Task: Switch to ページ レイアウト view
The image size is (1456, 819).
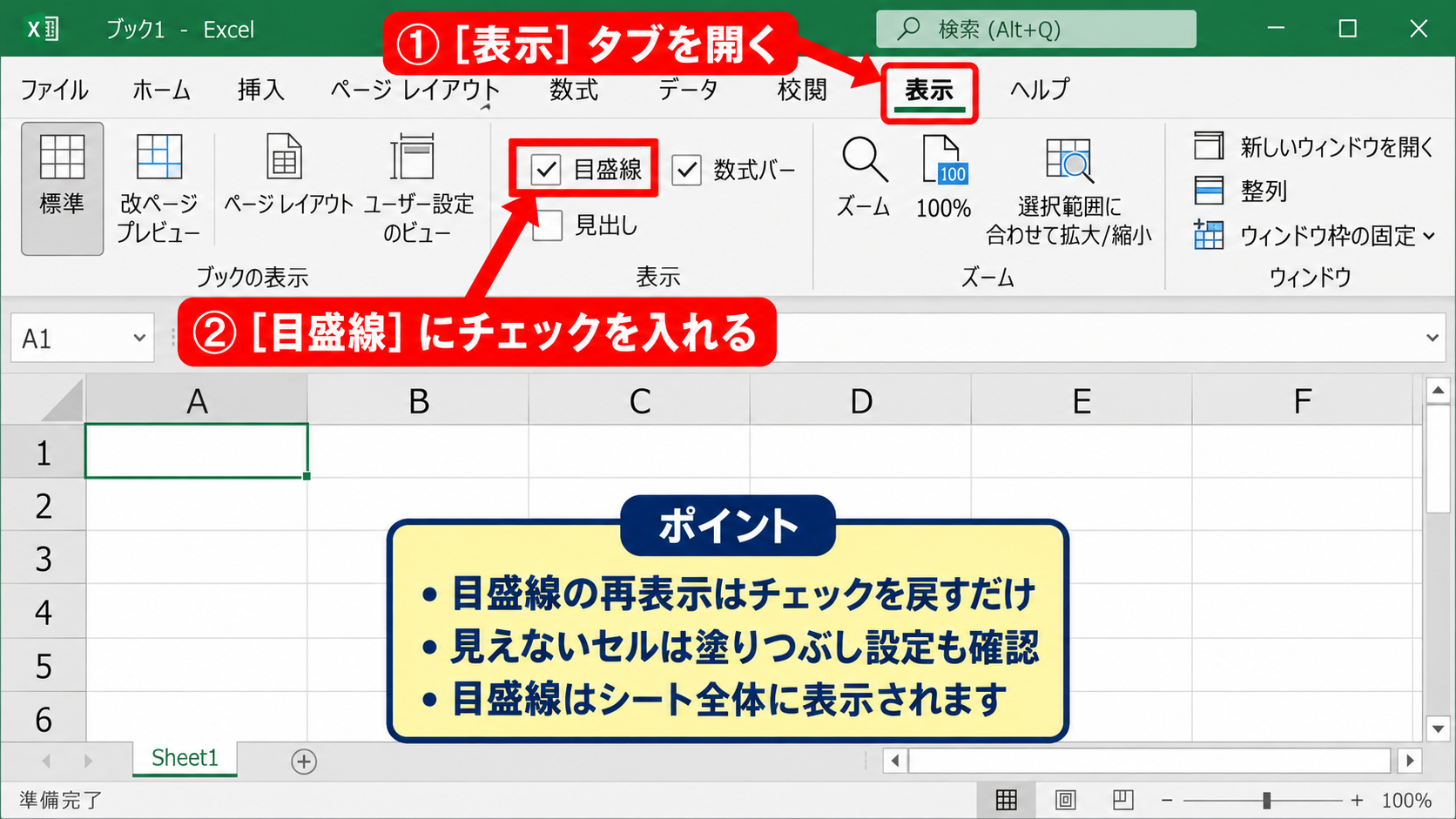Action: pyautogui.click(x=288, y=176)
